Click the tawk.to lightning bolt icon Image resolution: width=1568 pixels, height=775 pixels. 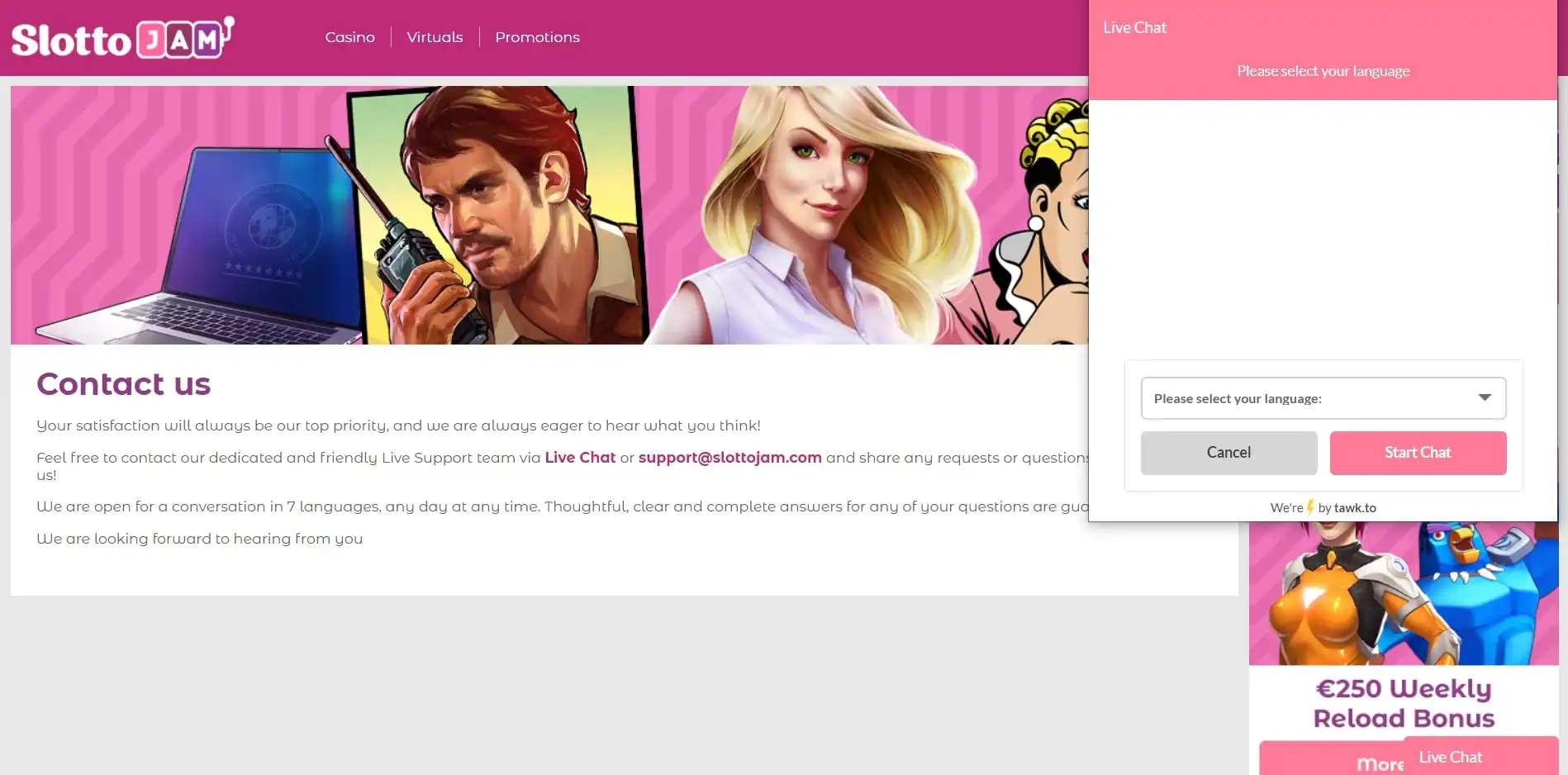[x=1310, y=507]
